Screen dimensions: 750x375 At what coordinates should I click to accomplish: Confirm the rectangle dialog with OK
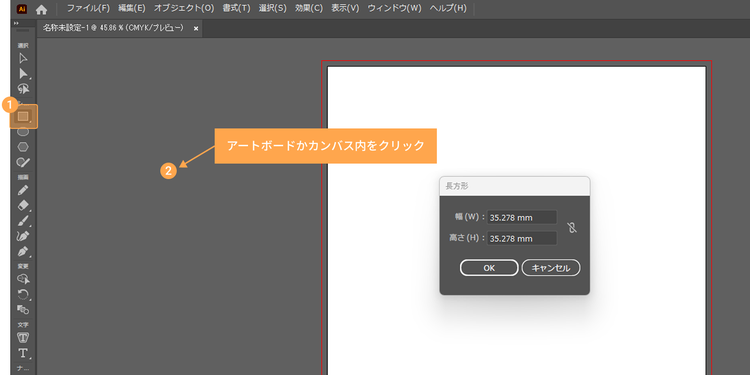(x=489, y=268)
